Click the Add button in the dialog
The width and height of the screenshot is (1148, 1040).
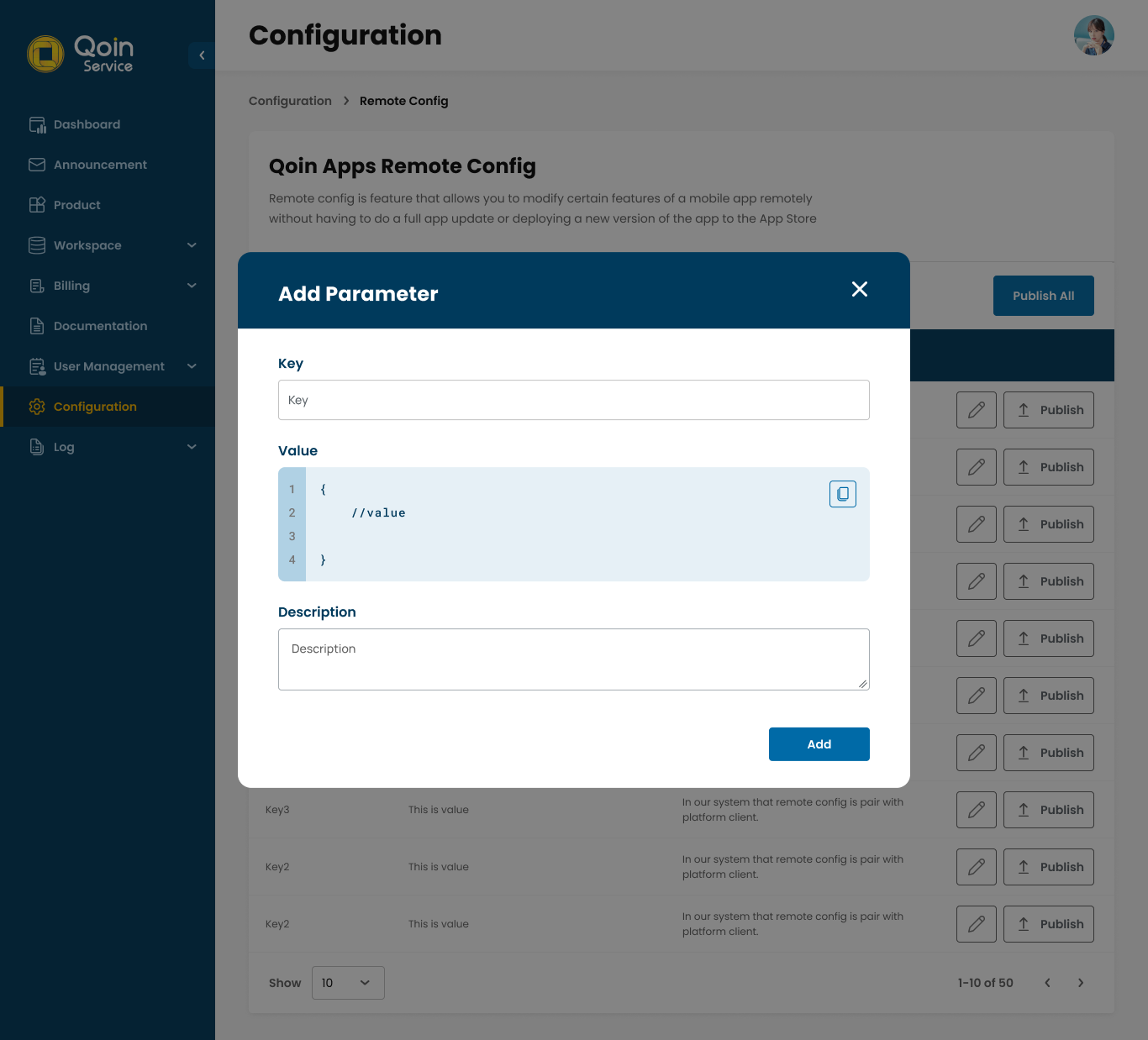819,743
